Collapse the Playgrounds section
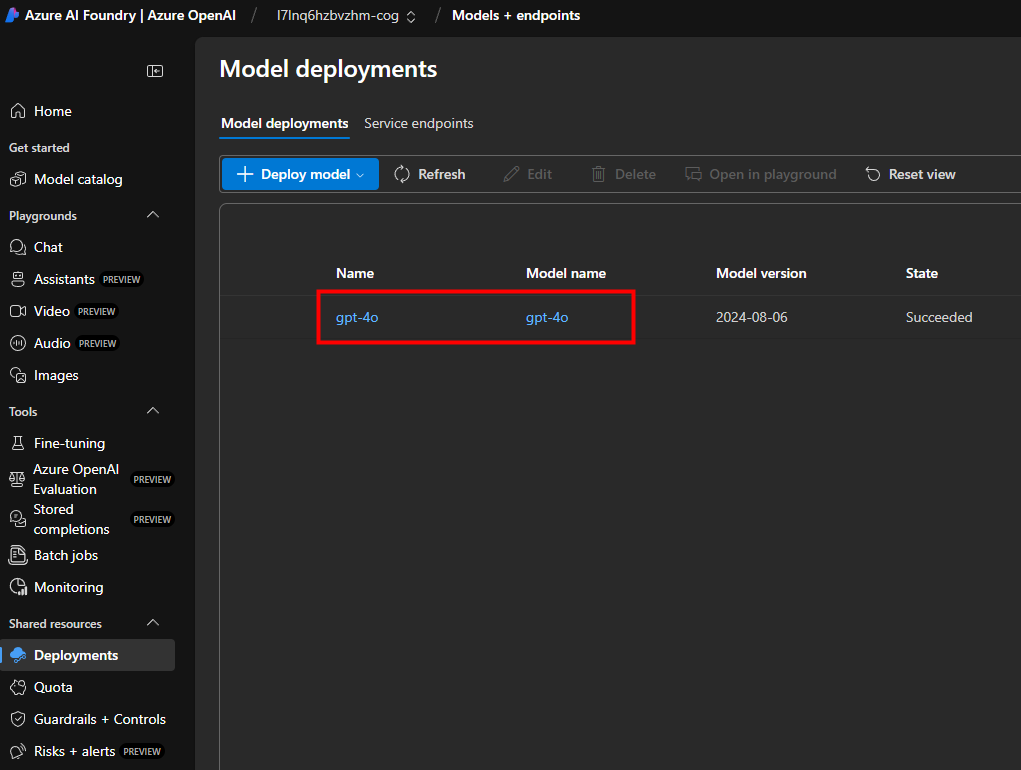The height and width of the screenshot is (770, 1021). [153, 215]
